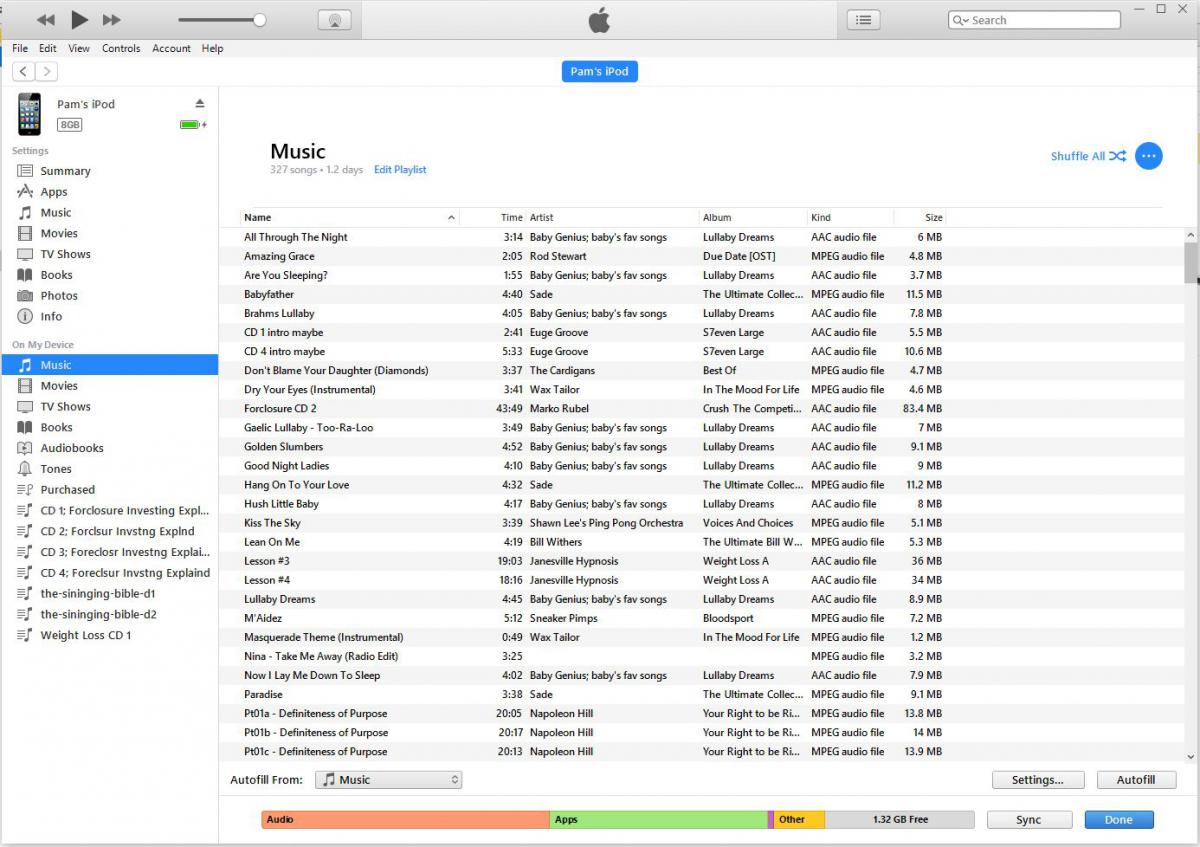Open the File menu
Viewport: 1200px width, 847px height.
click(x=20, y=48)
